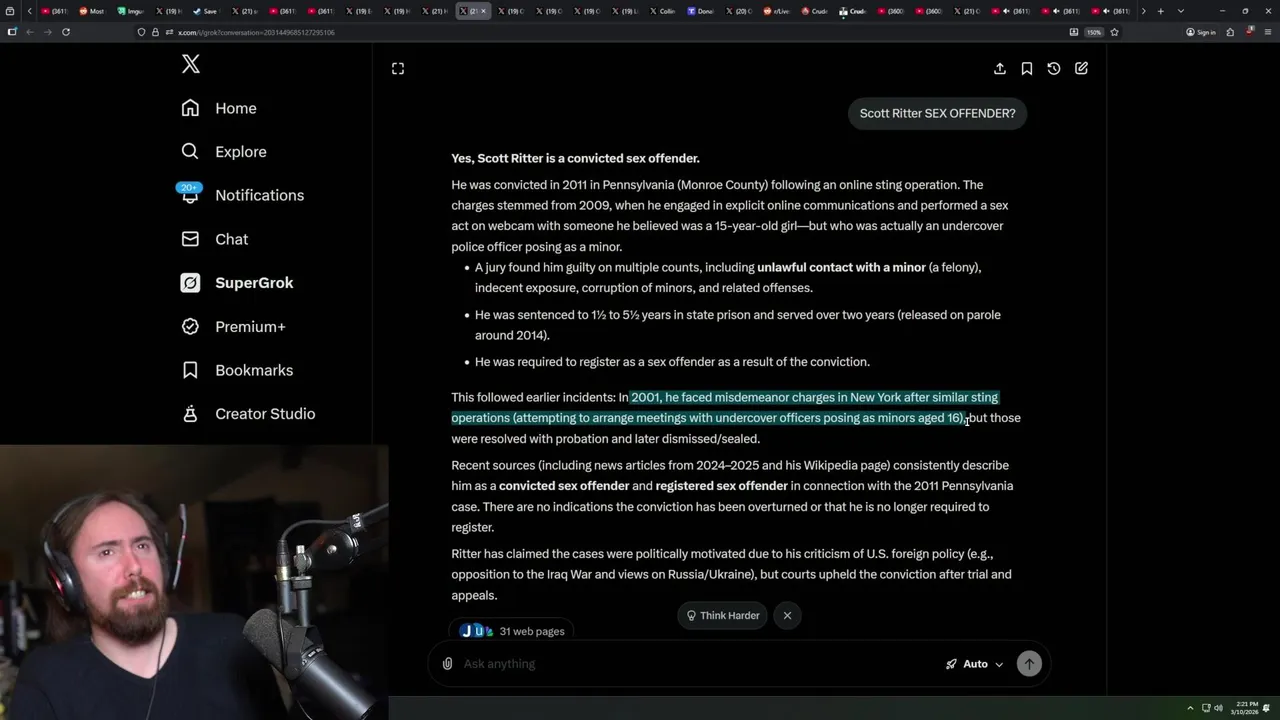This screenshot has width=1280, height=720.
Task: Click the Think Harder suggestion
Action: coord(722,615)
